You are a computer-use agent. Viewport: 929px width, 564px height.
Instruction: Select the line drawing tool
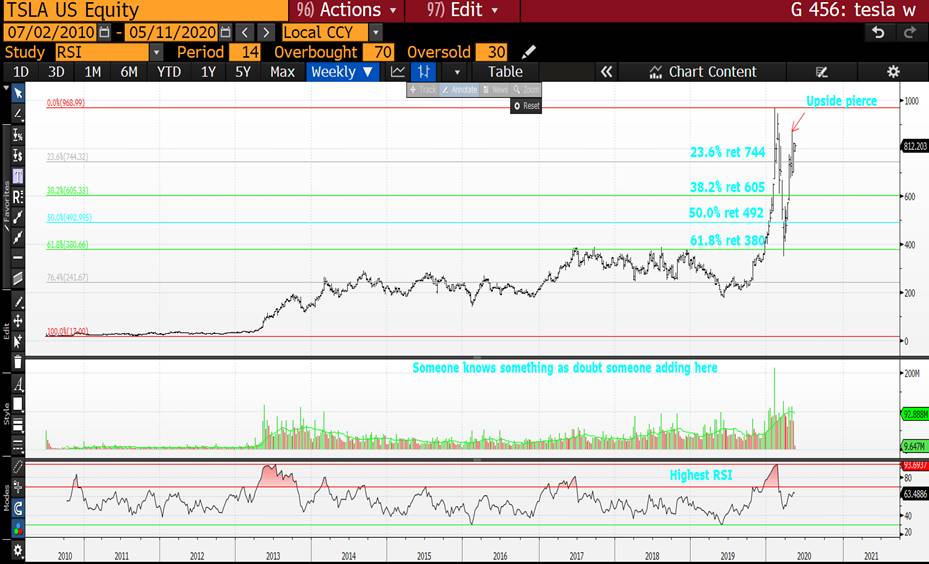pos(18,114)
